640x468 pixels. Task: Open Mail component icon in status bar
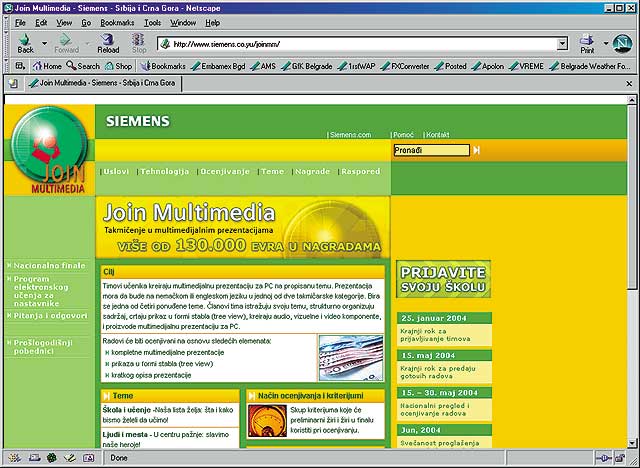pyautogui.click(x=33, y=458)
